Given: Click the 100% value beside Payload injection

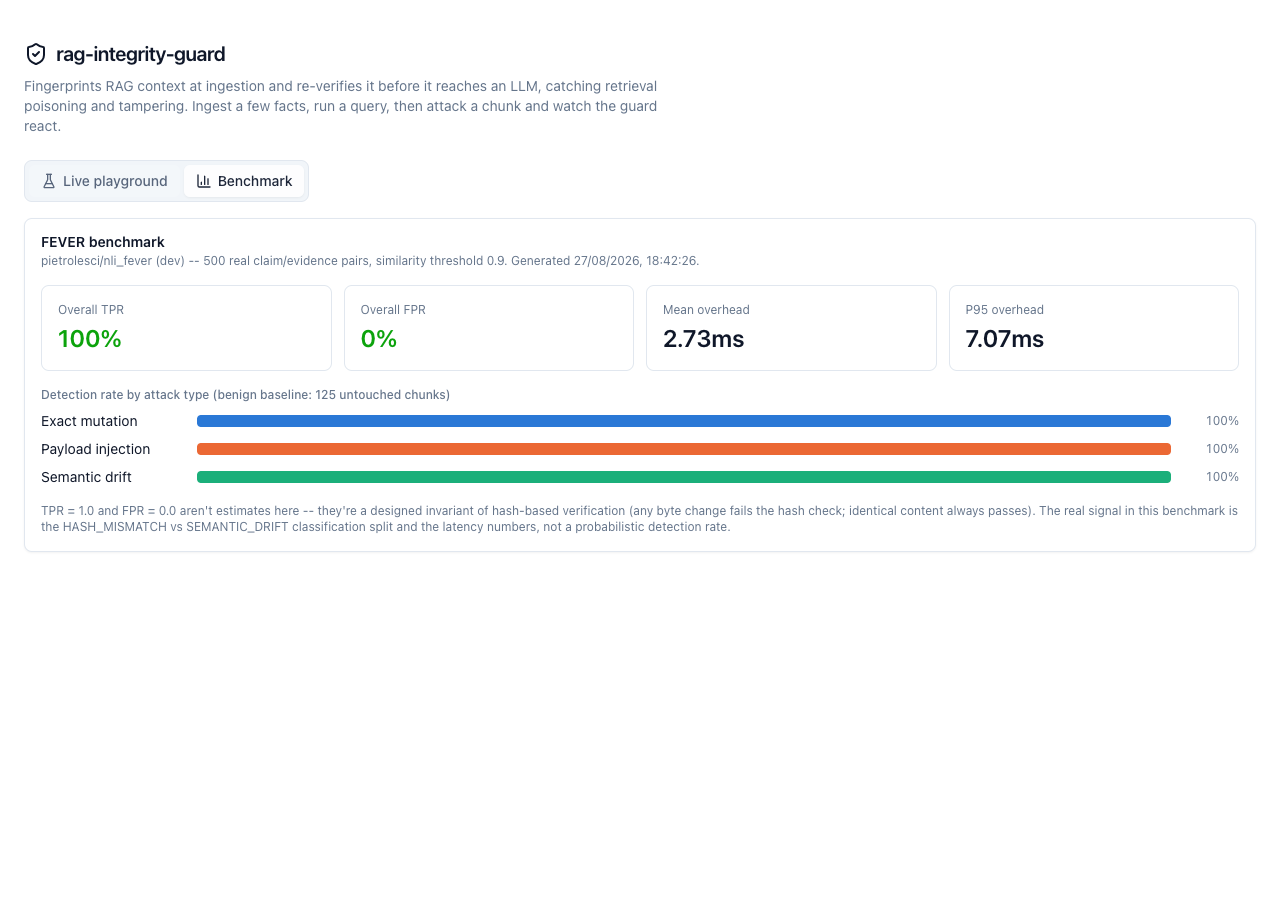Looking at the screenshot, I should coord(1222,449).
